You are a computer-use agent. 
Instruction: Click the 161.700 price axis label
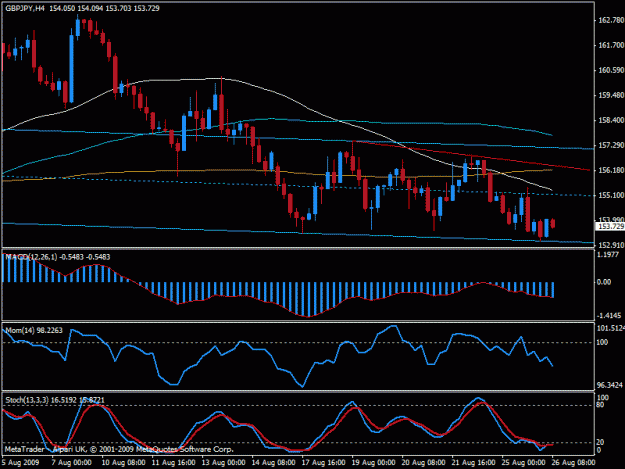point(611,45)
